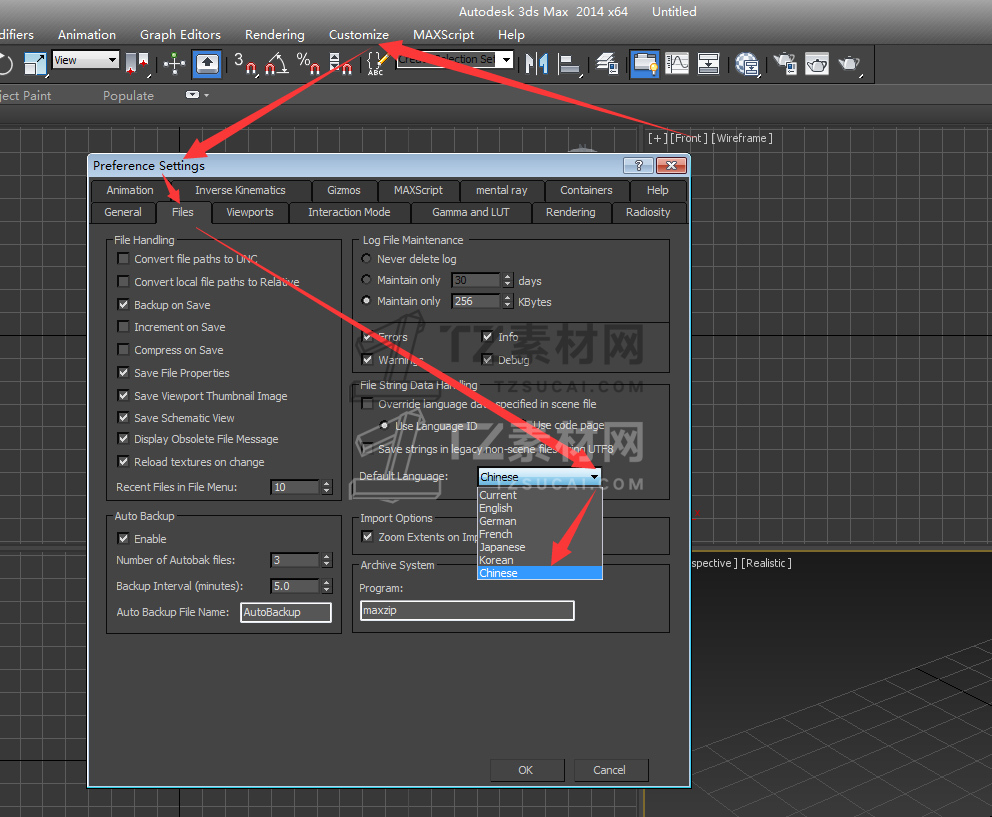This screenshot has height=817, width=992.
Task: Click the Recent Files in File Menu spinner
Action: pos(326,487)
